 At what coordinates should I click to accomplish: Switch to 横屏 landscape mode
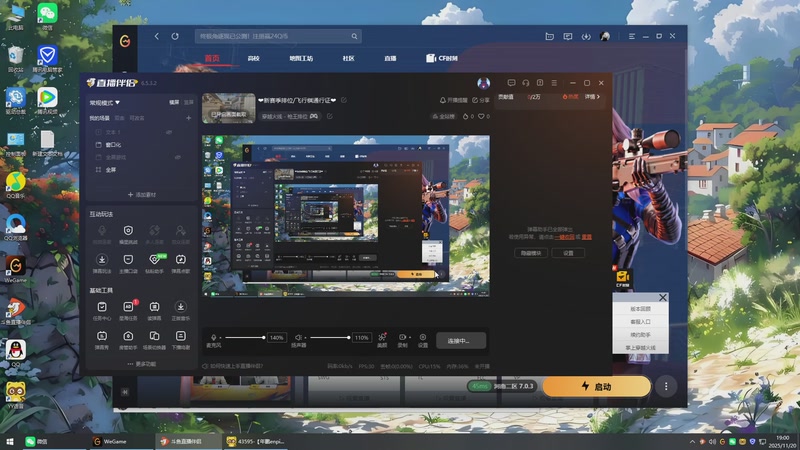click(174, 103)
